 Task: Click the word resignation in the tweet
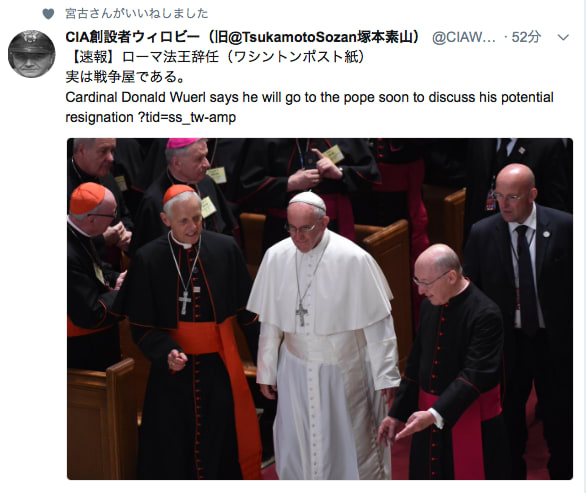click(99, 117)
